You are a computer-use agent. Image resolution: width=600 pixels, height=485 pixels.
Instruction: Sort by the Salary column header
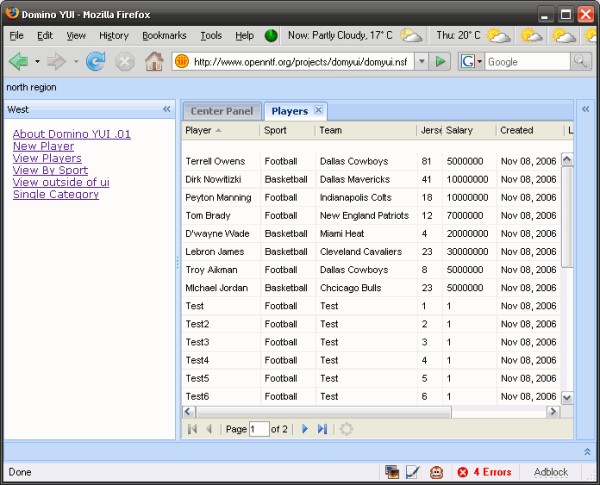click(469, 130)
